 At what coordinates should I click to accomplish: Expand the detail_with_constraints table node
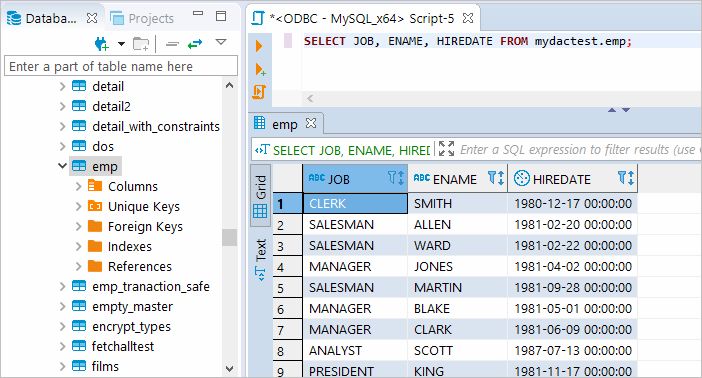62,127
